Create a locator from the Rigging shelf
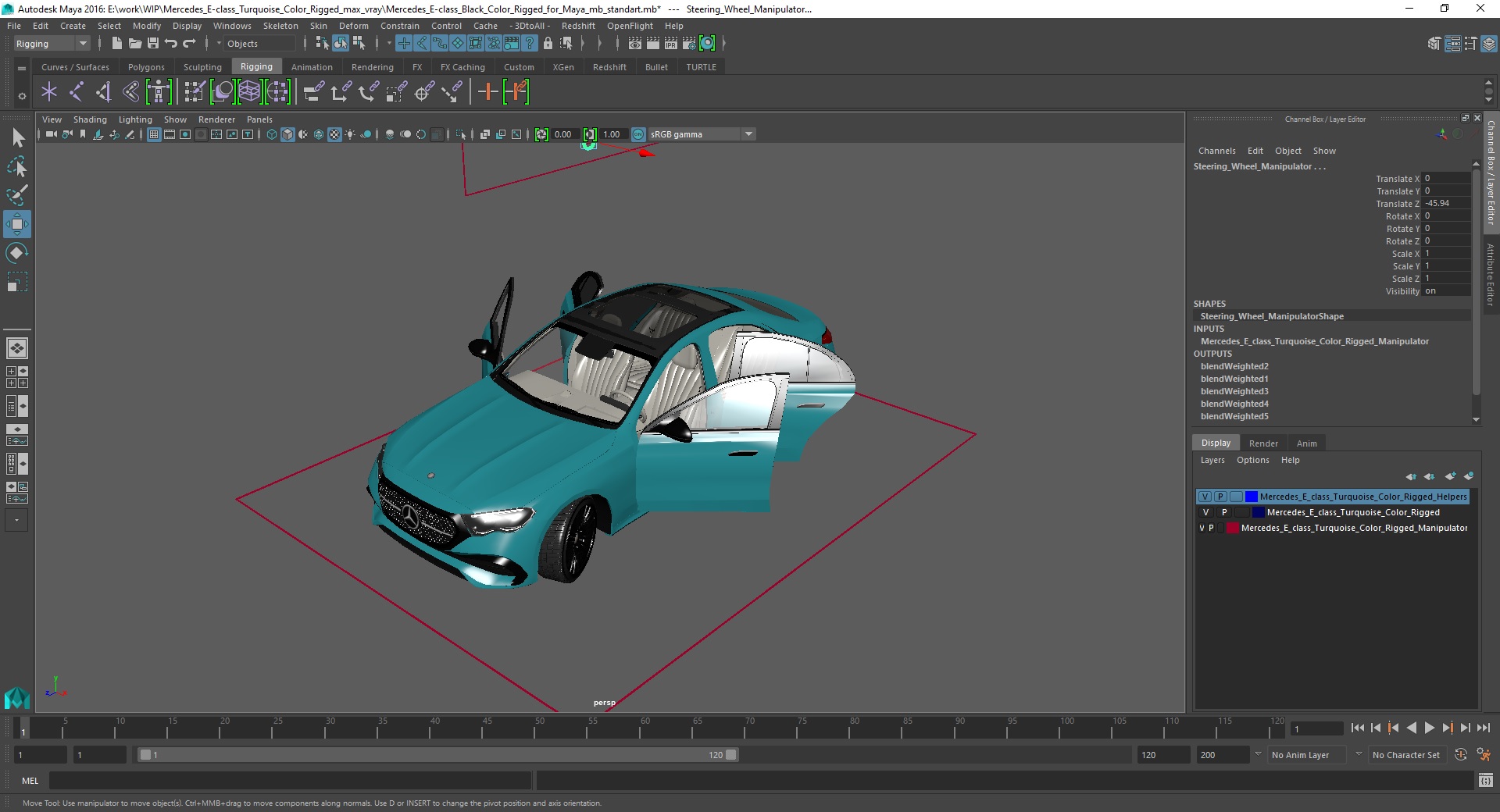1500x812 pixels. pyautogui.click(x=49, y=92)
